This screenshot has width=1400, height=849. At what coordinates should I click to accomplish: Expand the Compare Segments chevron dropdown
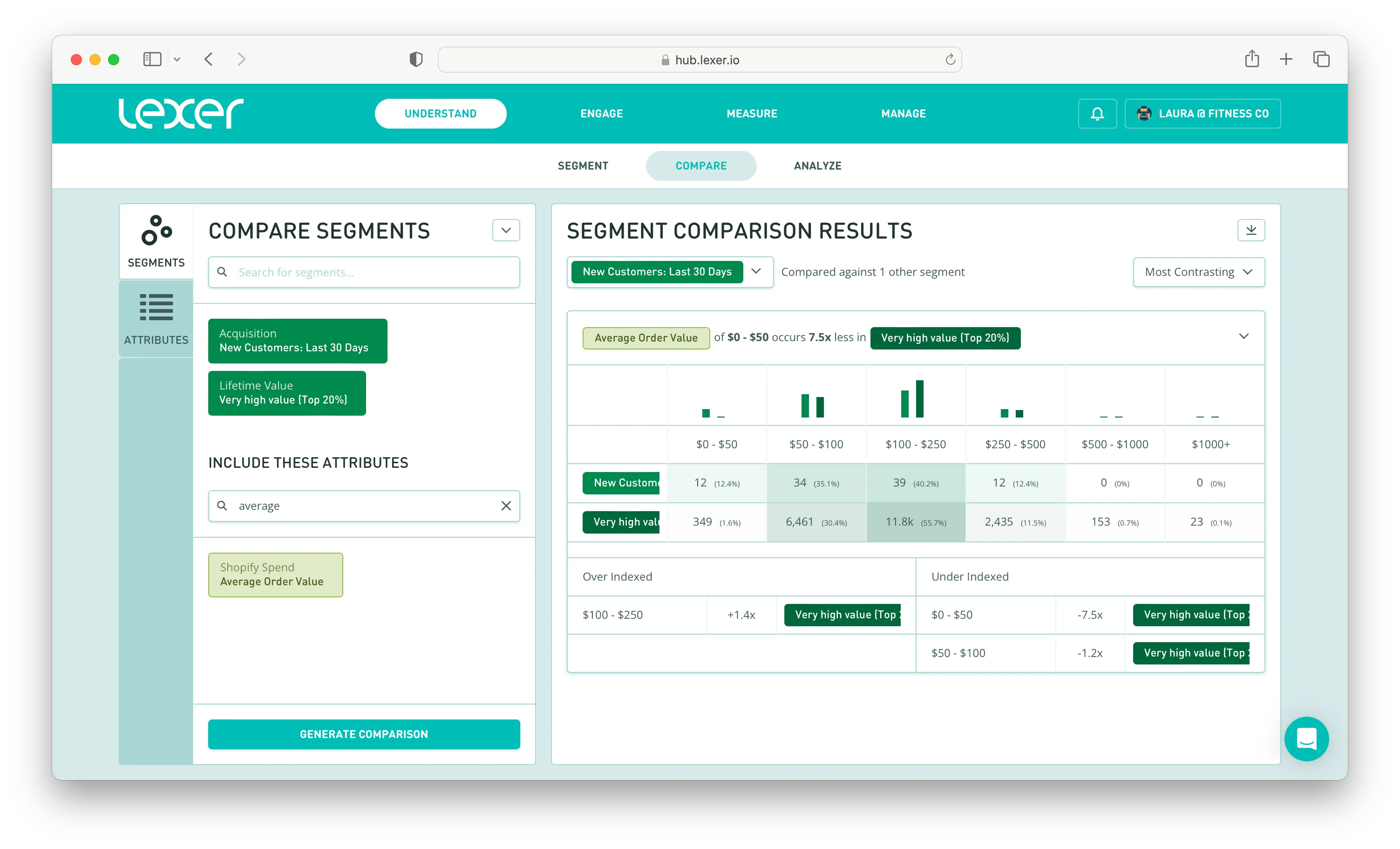click(506, 230)
